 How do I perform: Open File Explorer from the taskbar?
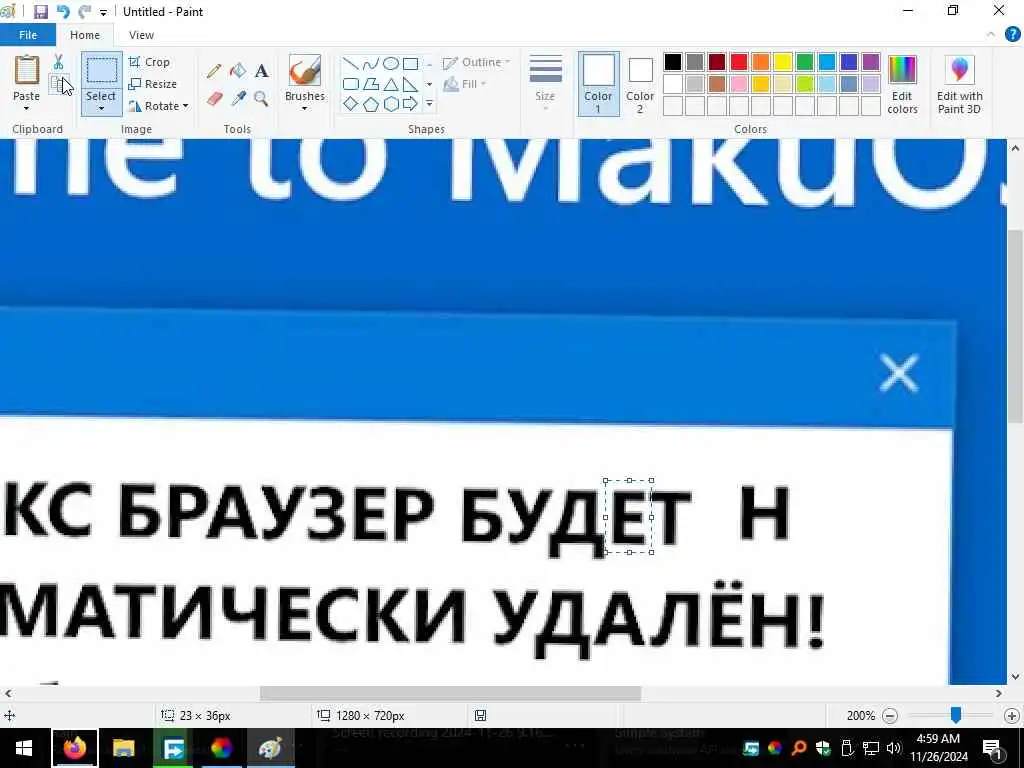coord(123,748)
